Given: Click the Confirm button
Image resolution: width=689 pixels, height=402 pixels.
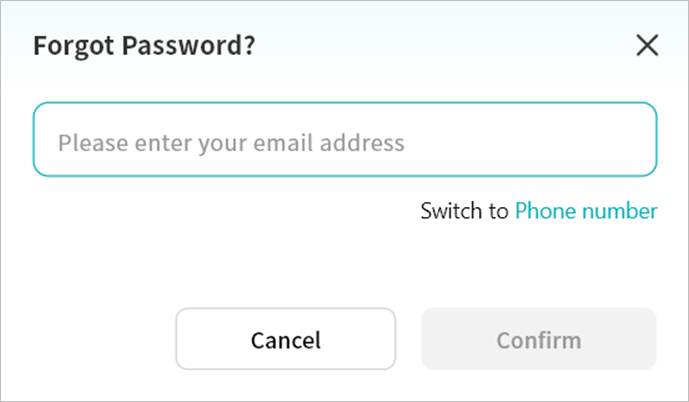Looking at the screenshot, I should (538, 340).
